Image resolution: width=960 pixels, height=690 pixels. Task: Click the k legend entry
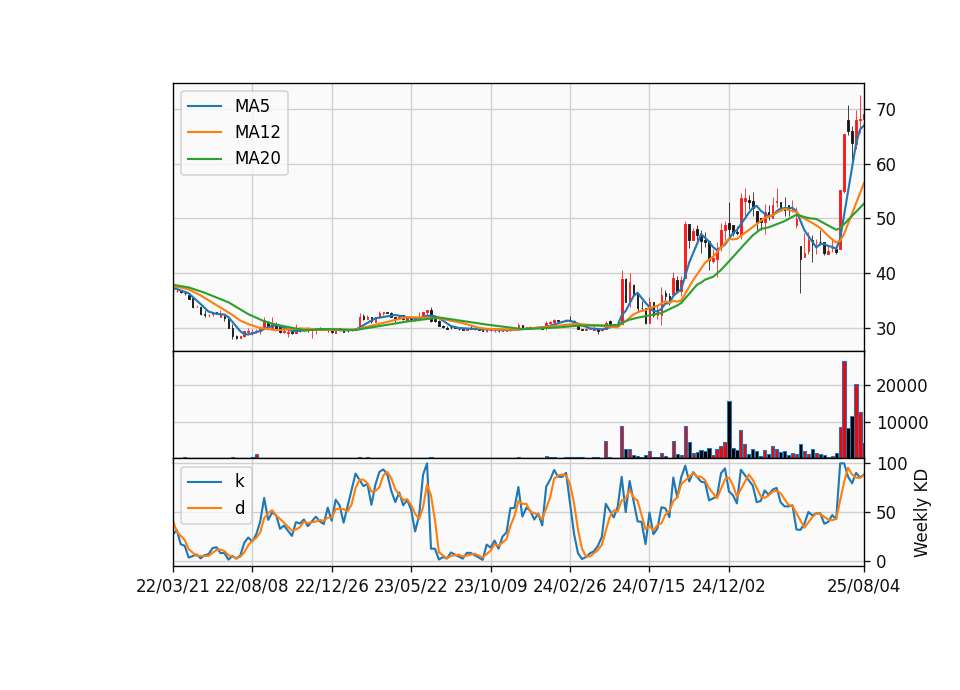tap(239, 481)
